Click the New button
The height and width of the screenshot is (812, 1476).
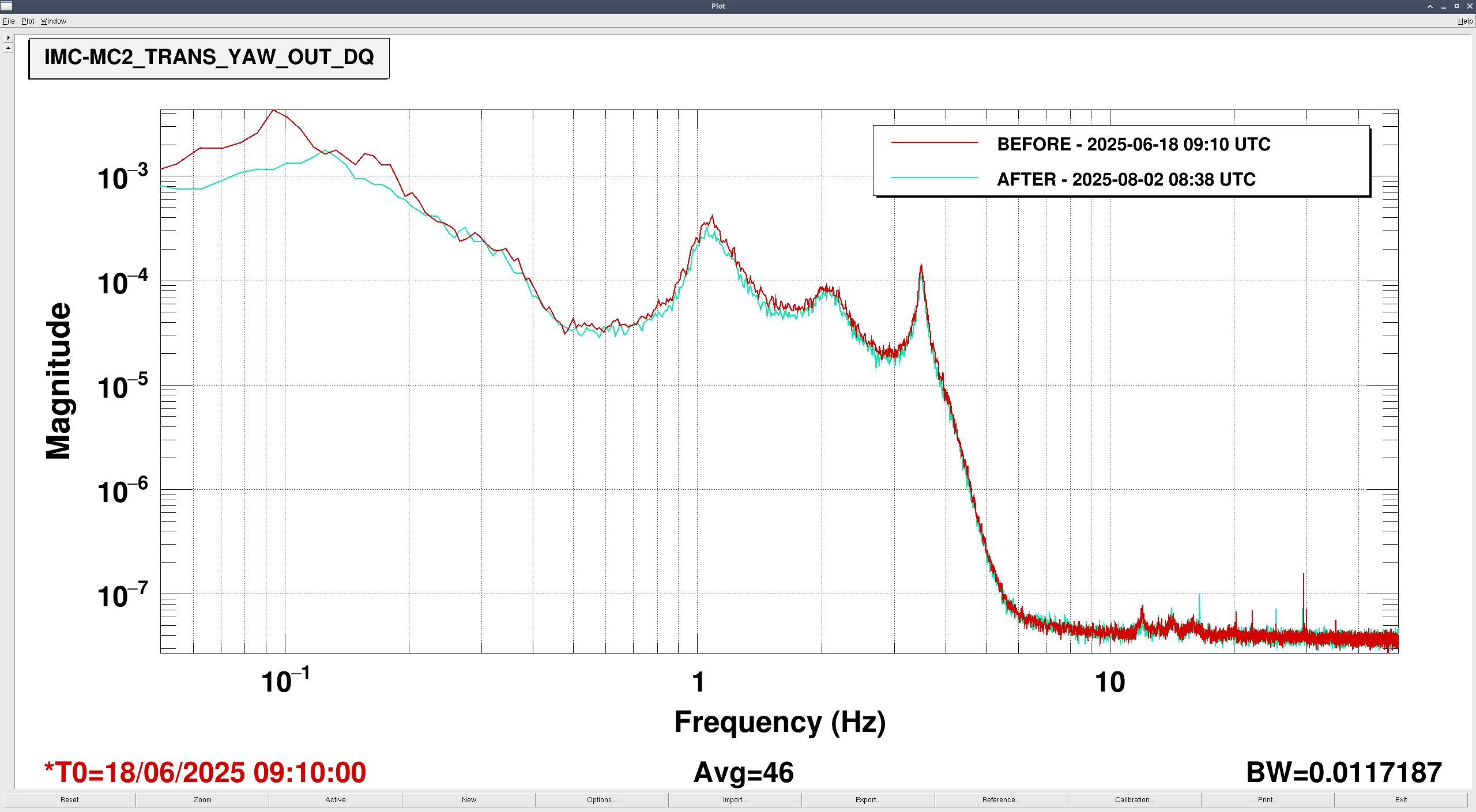tap(469, 799)
